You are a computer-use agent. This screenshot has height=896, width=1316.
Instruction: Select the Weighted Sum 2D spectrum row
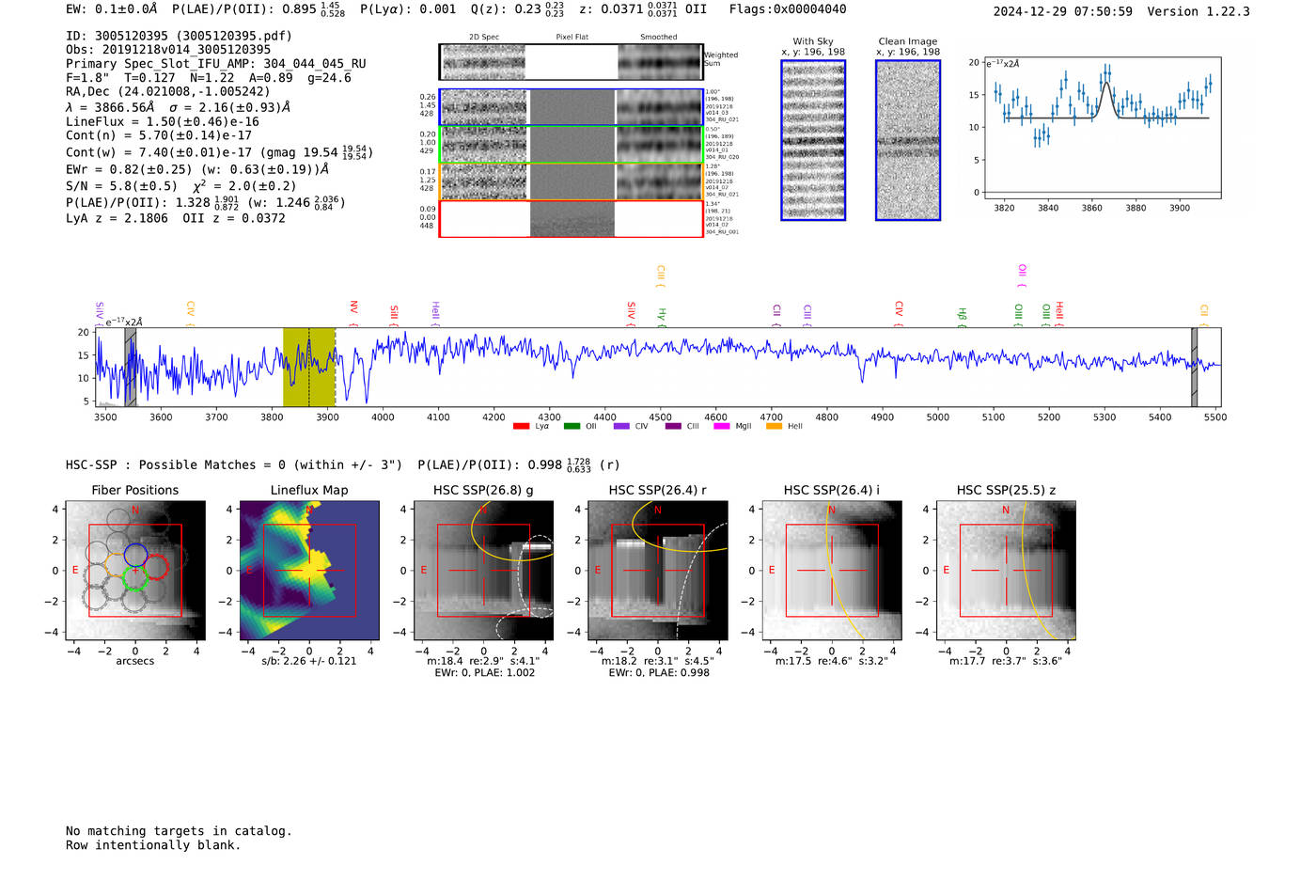click(571, 62)
